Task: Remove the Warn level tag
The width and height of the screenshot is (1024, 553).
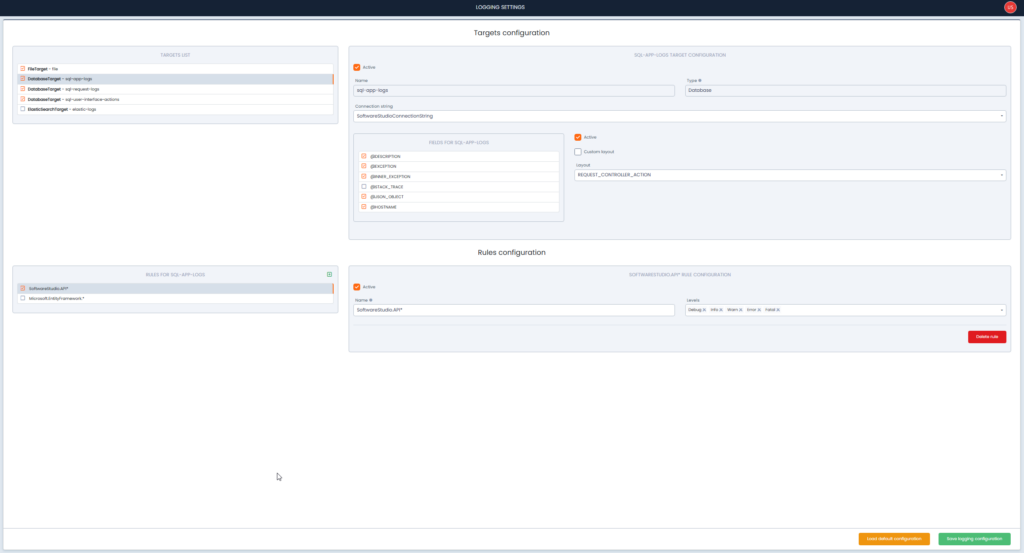Action: point(741,310)
